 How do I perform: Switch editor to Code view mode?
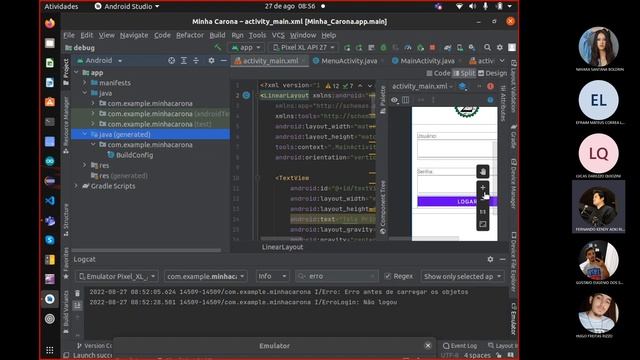point(438,73)
